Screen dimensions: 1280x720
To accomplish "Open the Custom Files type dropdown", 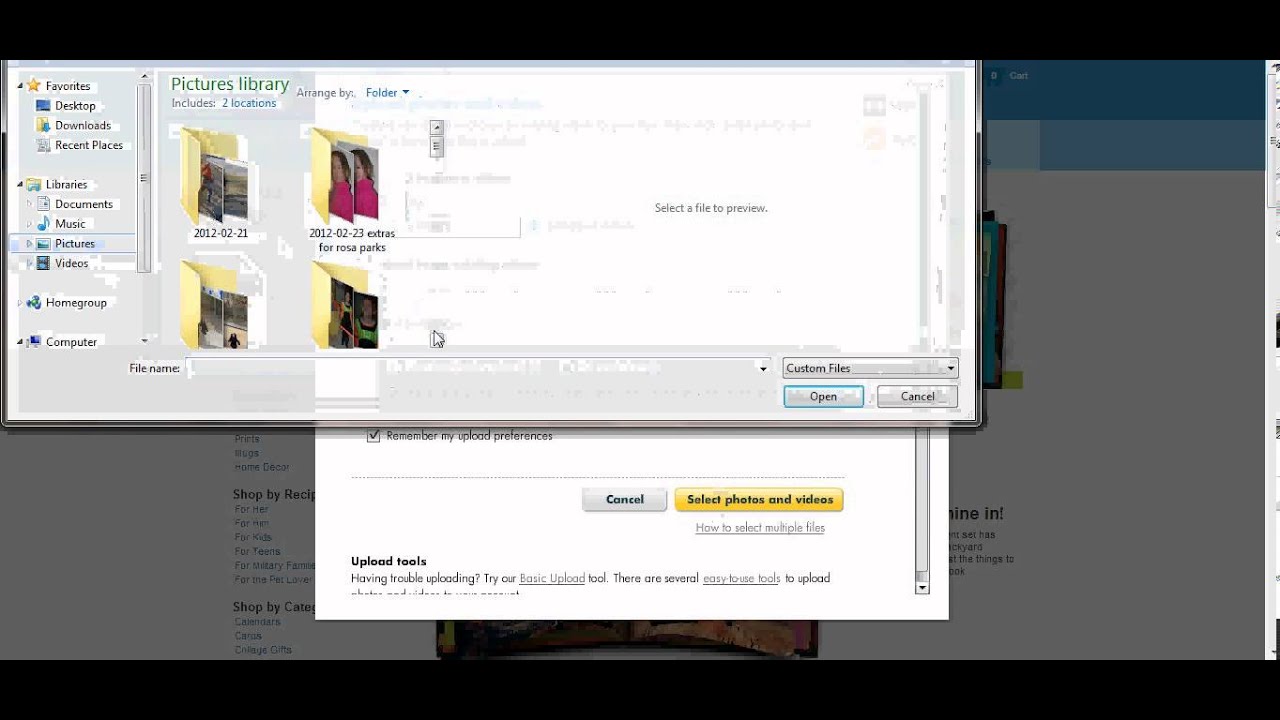I will (x=870, y=369).
